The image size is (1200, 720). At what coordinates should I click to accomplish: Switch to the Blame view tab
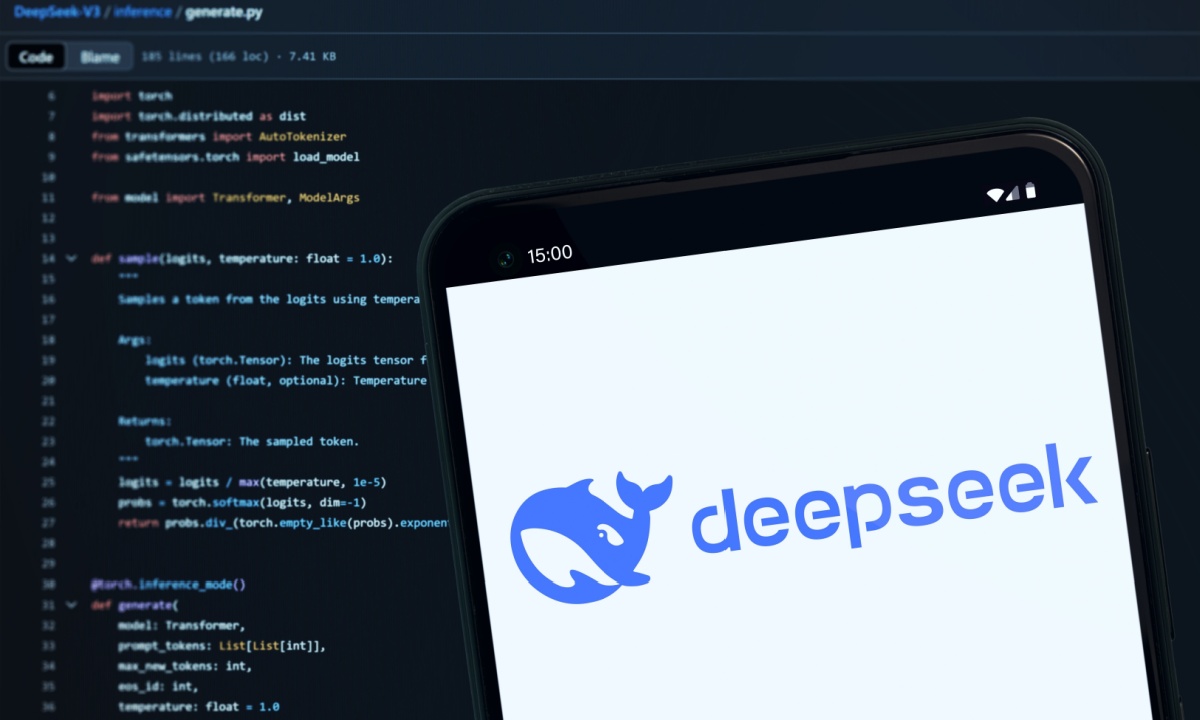pyautogui.click(x=100, y=57)
